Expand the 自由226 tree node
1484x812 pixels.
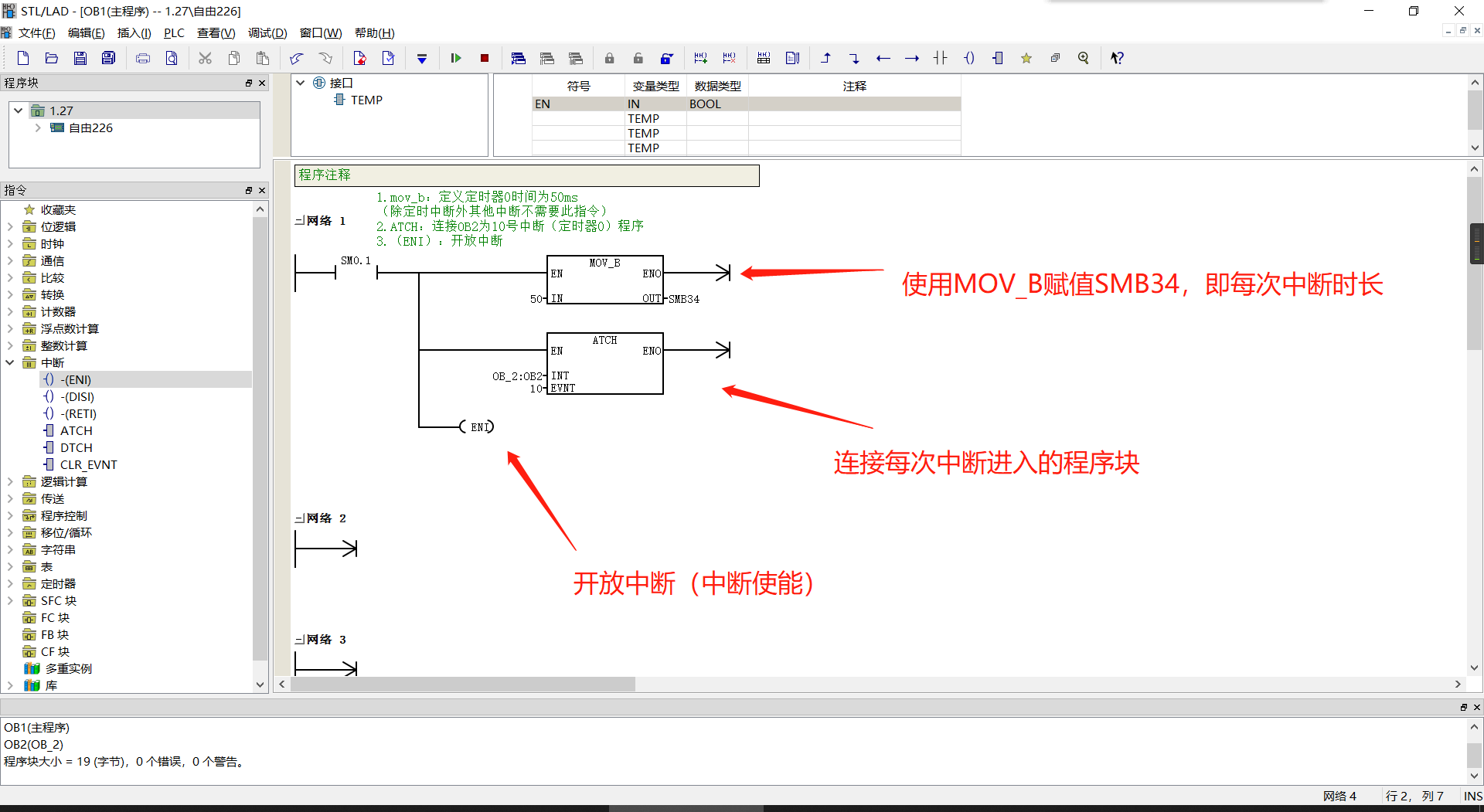37,127
